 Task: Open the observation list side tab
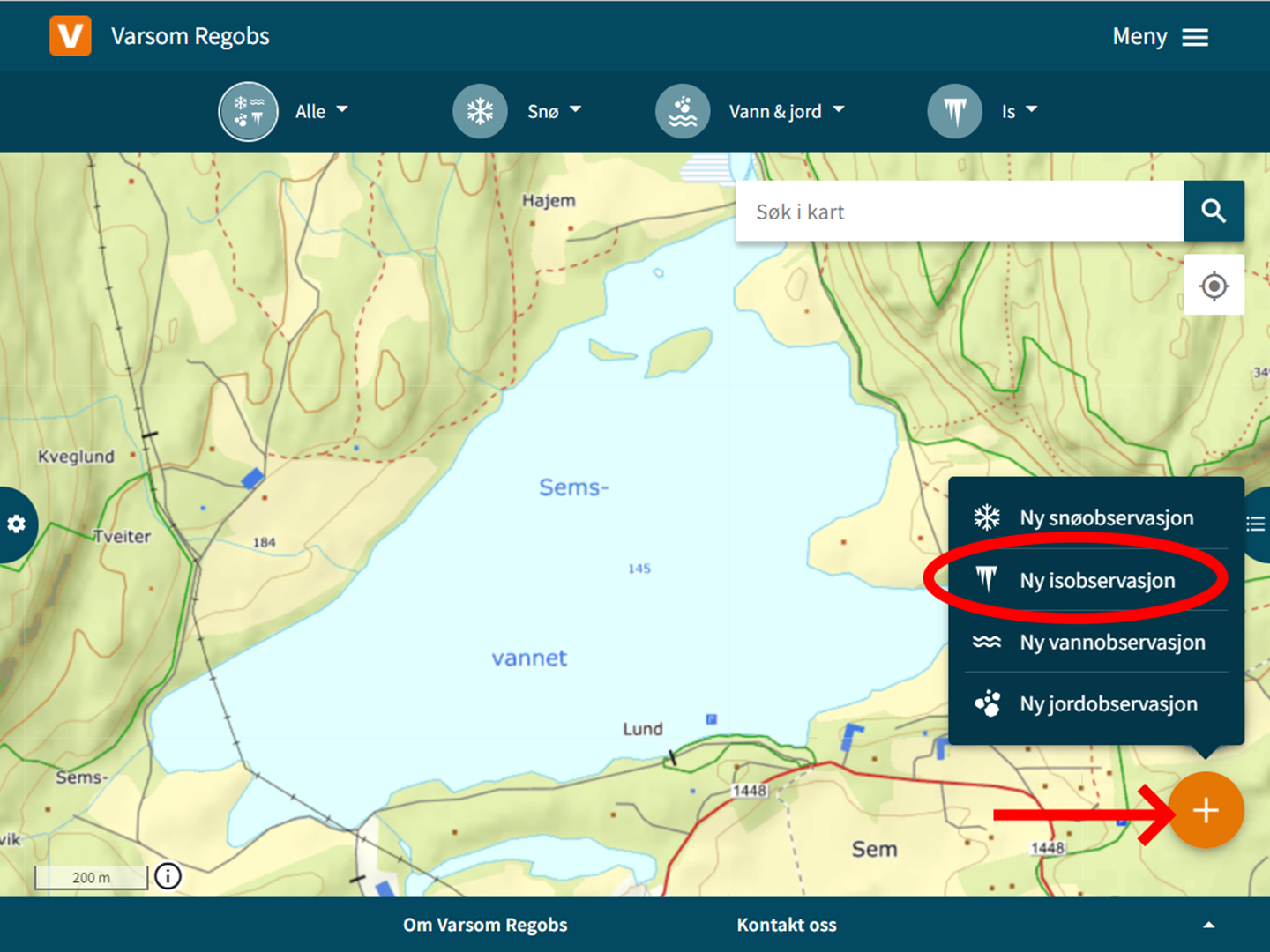click(1256, 524)
